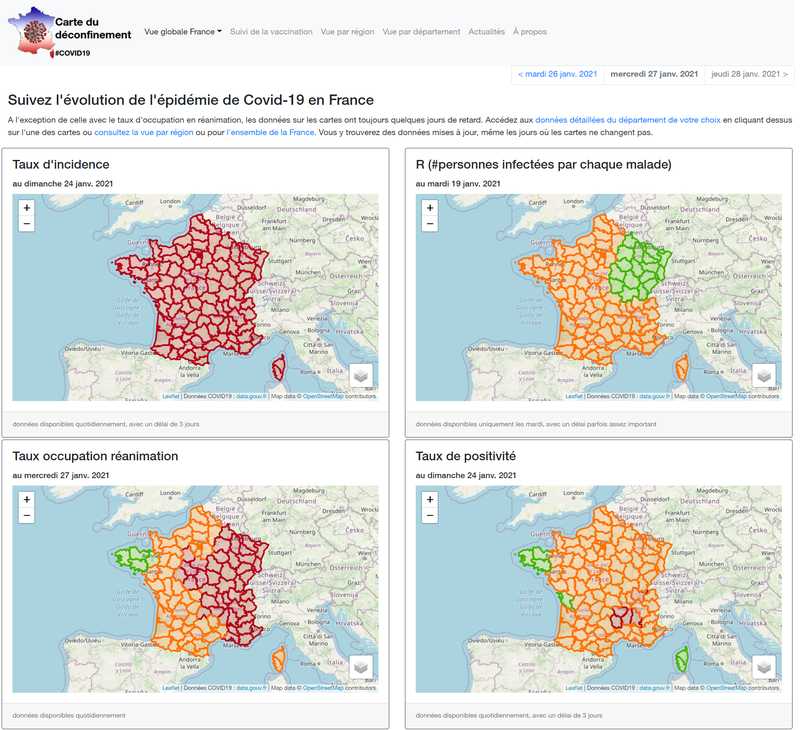Go to previous day mardi 26 janv. 2021
This screenshot has width=800, height=730.
pyautogui.click(x=557, y=74)
